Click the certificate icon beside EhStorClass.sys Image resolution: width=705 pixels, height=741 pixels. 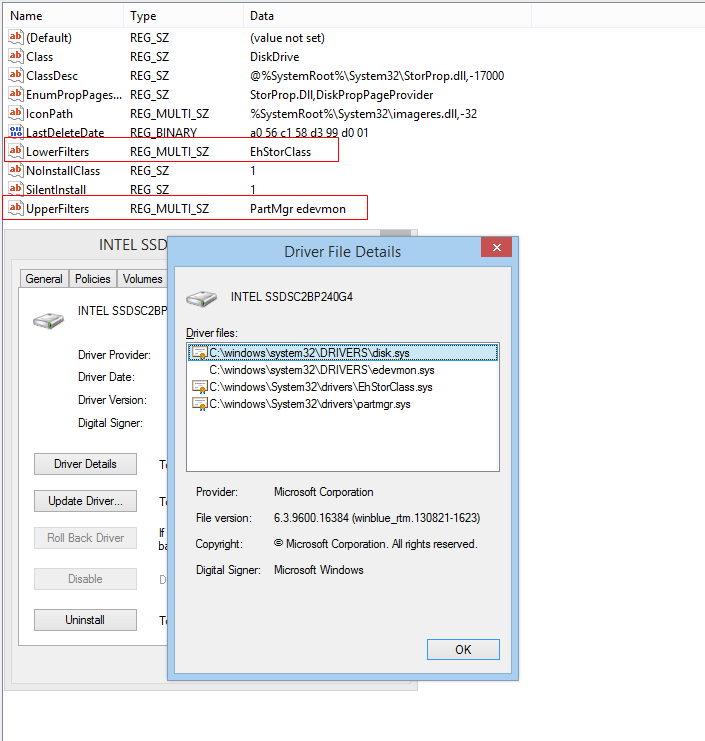coord(199,387)
